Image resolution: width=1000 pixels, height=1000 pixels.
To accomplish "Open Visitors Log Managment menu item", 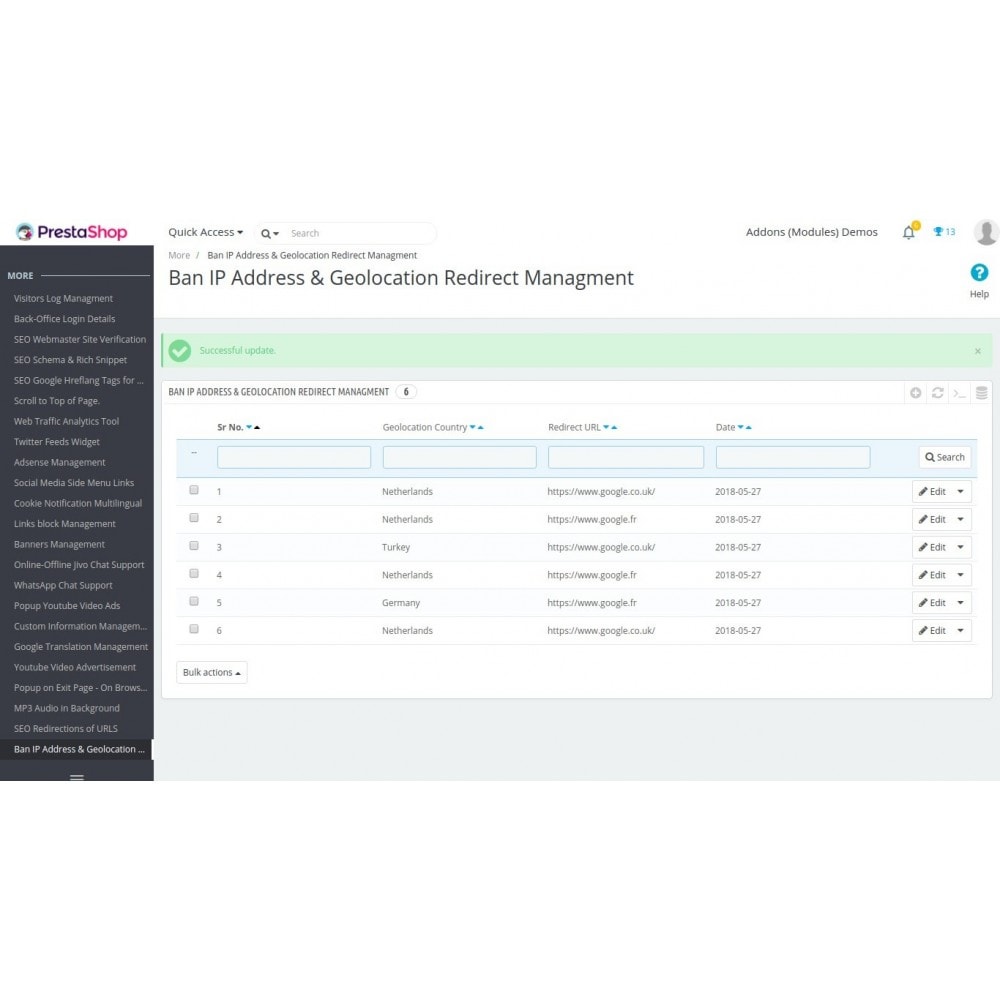I will (63, 298).
